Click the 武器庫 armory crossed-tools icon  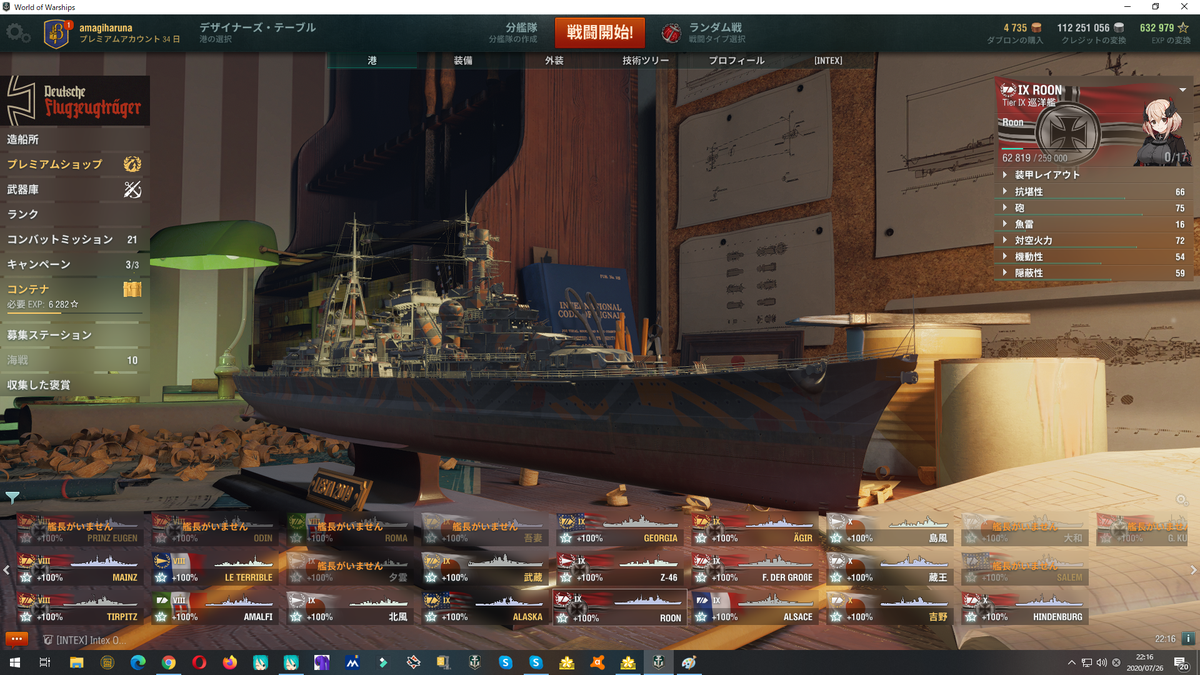[x=132, y=189]
